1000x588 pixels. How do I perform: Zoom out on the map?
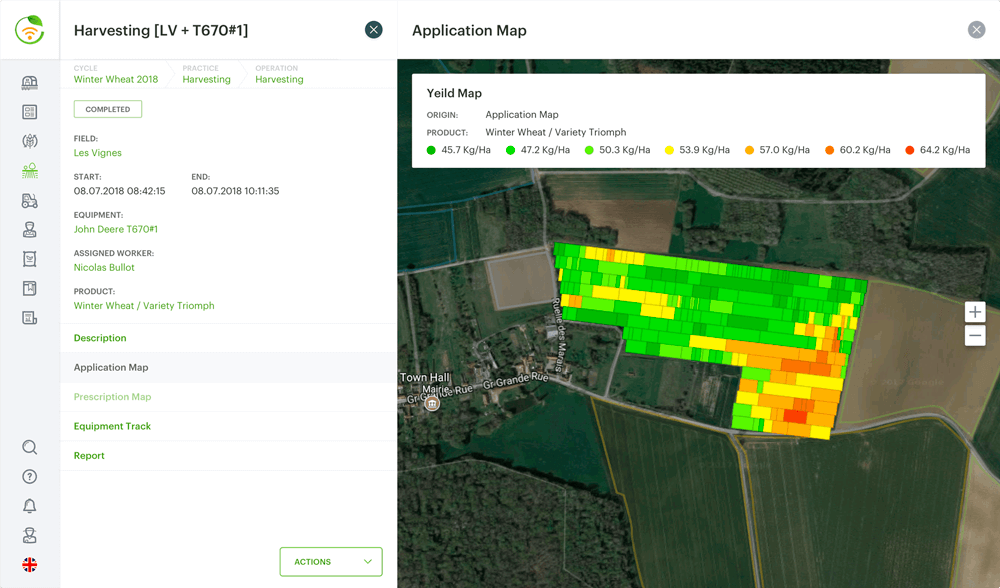975,336
